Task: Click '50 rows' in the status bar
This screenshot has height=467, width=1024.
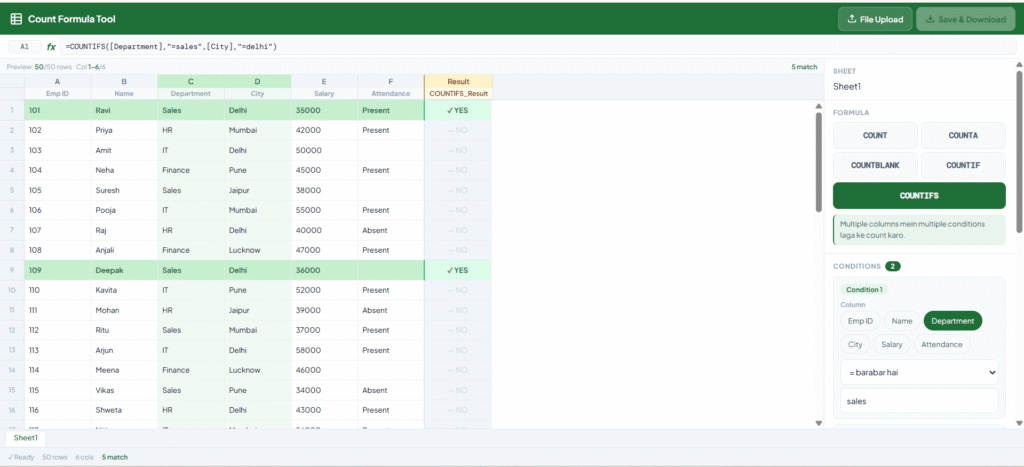Action: [x=55, y=457]
